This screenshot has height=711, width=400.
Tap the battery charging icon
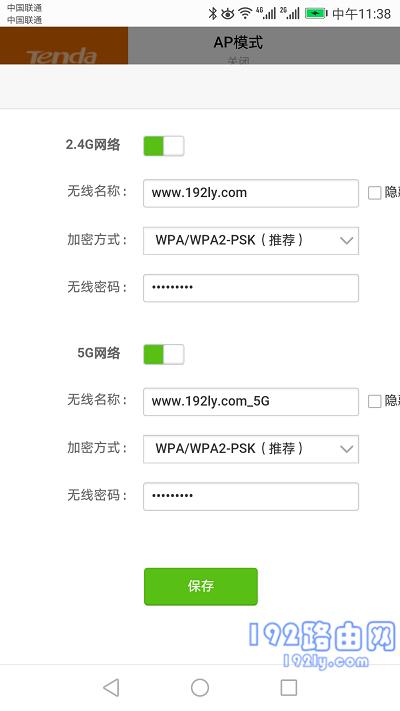coord(316,14)
